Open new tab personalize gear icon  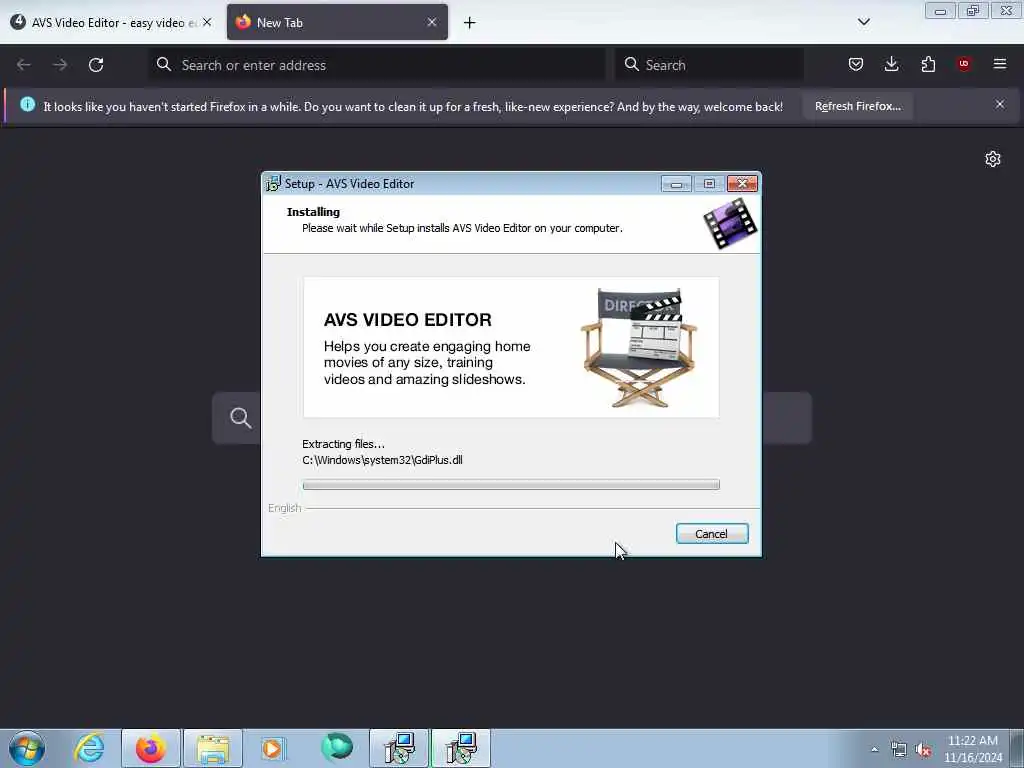pos(993,159)
